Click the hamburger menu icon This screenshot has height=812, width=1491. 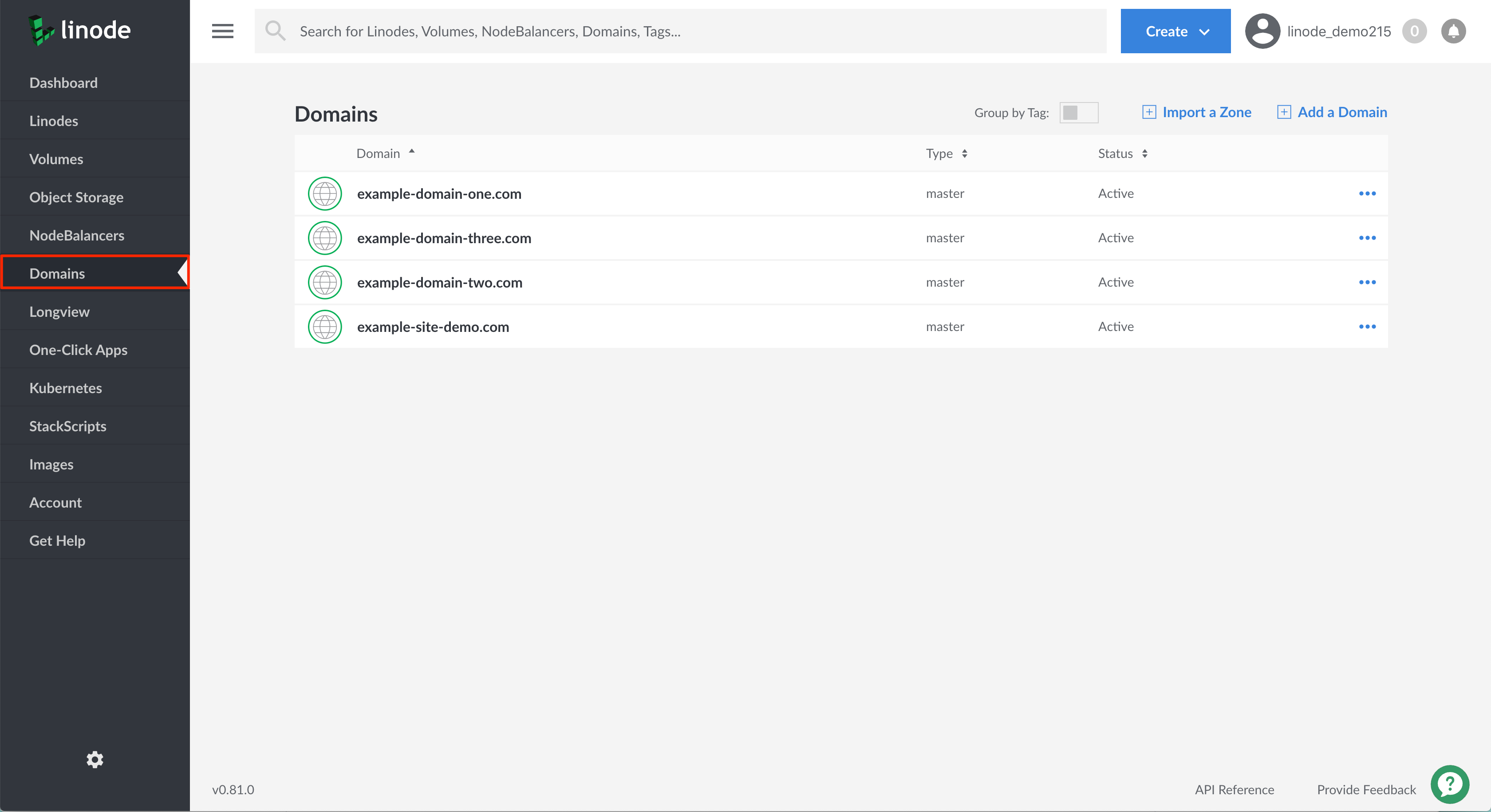[x=222, y=31]
